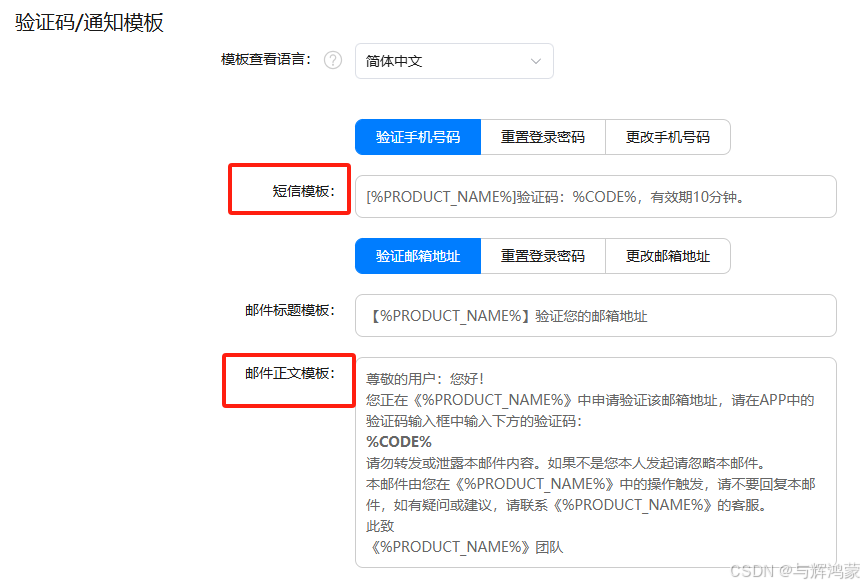This screenshot has height=586, width=864.
Task: Click the 邮件正文模板 text area
Action: tap(596, 463)
